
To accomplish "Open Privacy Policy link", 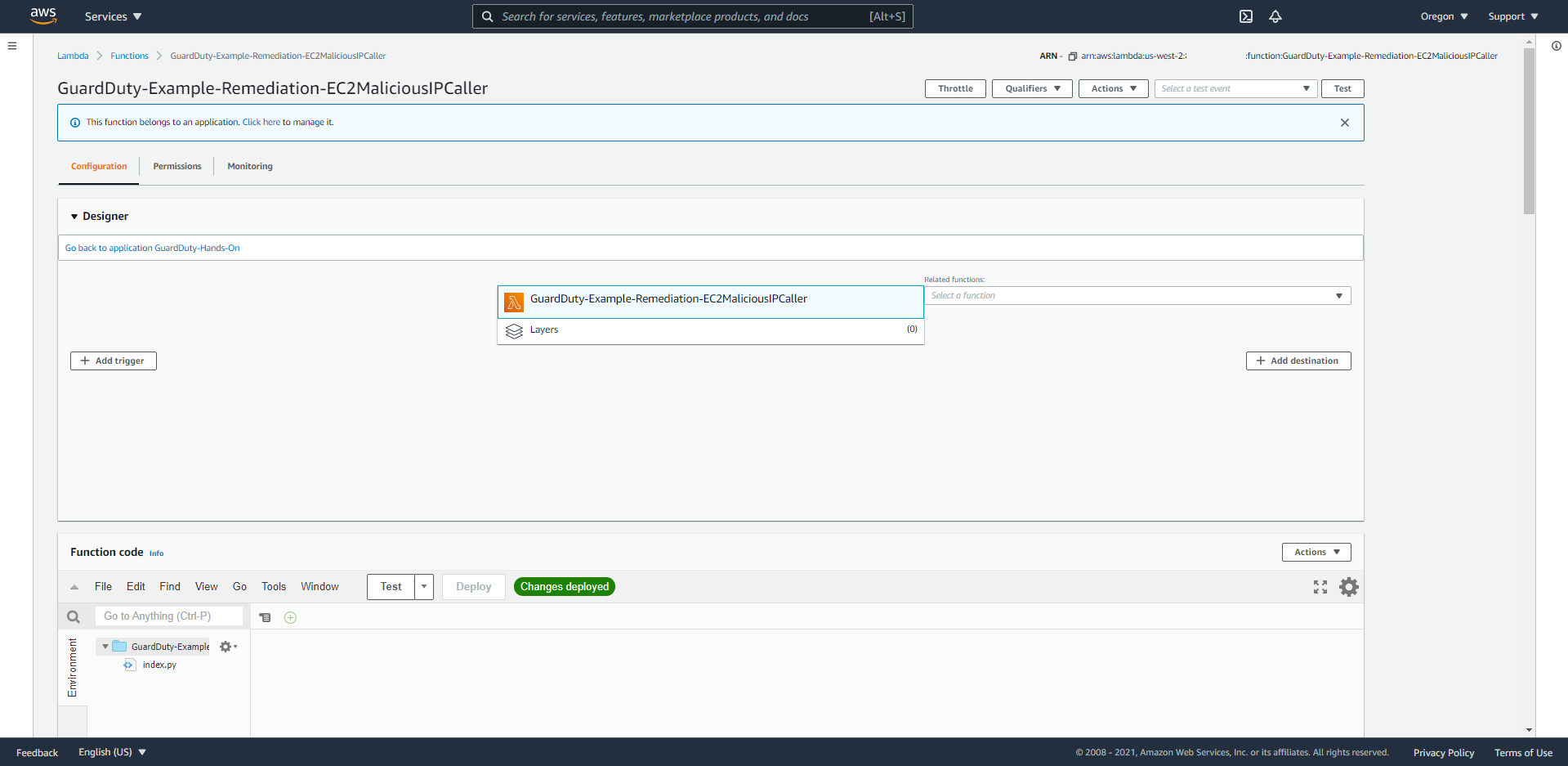I will [1444, 753].
